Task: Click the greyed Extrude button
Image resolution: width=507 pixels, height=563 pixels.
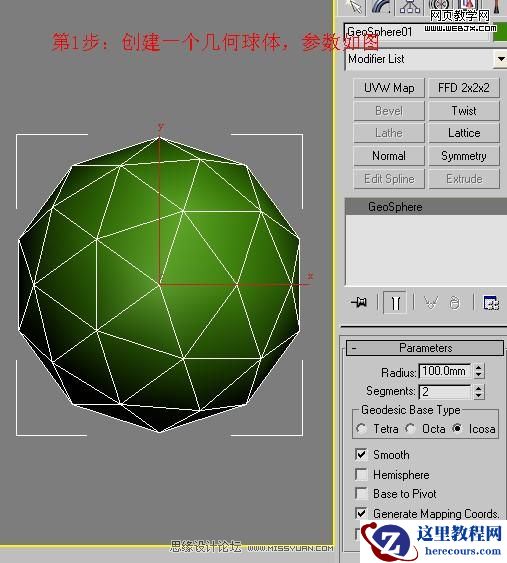Action: 464,178
